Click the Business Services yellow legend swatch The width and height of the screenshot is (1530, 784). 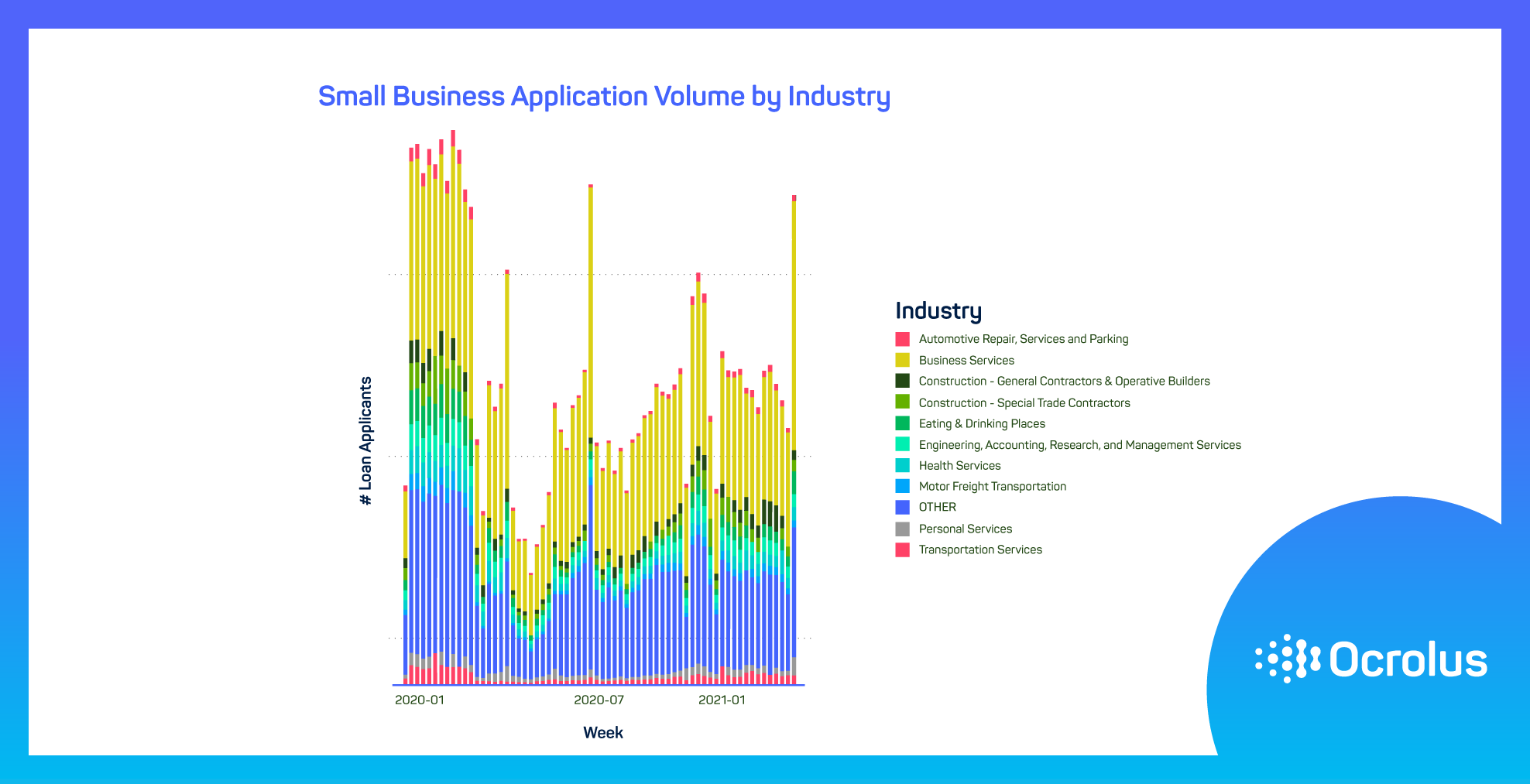(x=902, y=360)
